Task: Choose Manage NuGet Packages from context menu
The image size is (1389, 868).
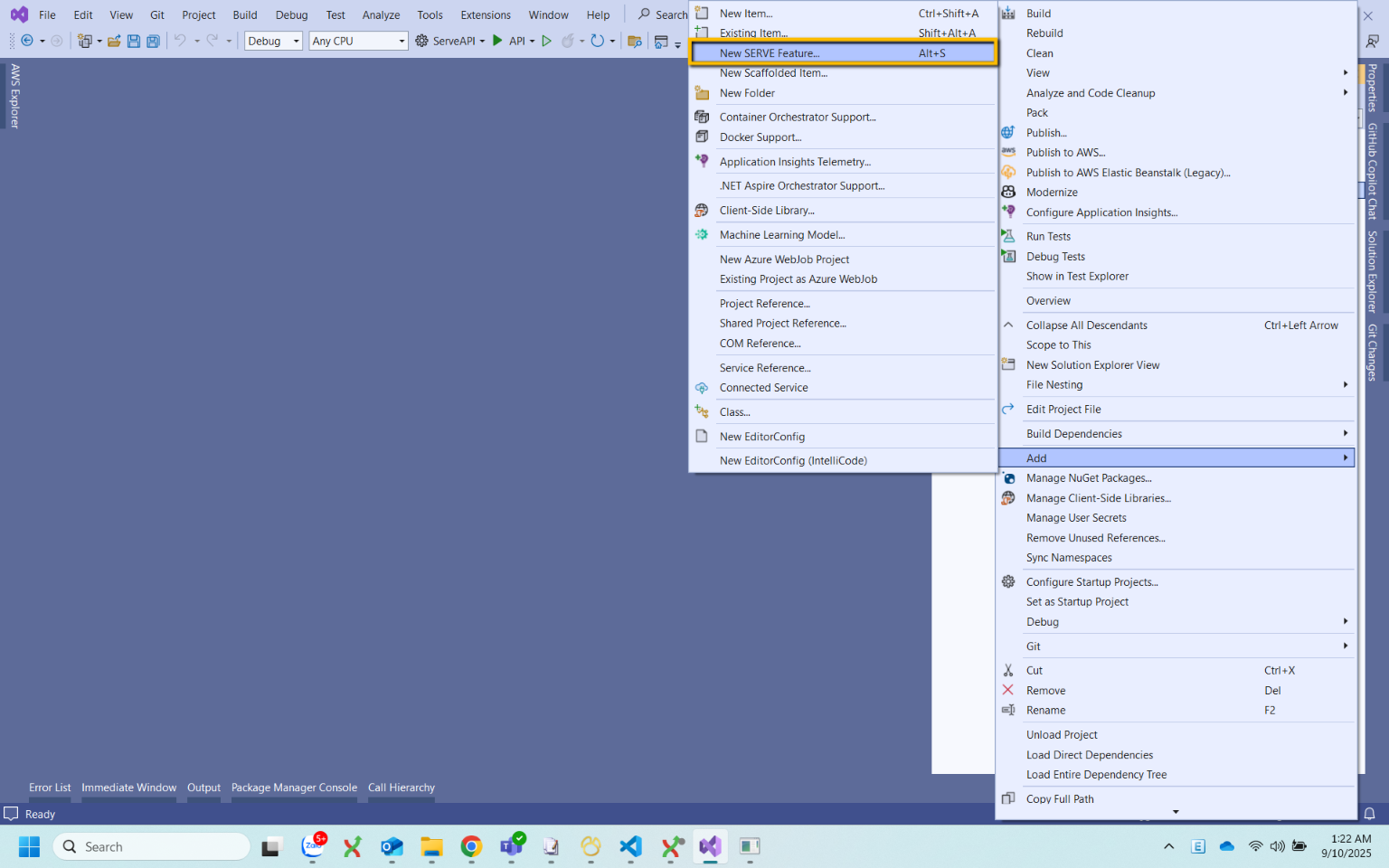Action: pyautogui.click(x=1088, y=478)
